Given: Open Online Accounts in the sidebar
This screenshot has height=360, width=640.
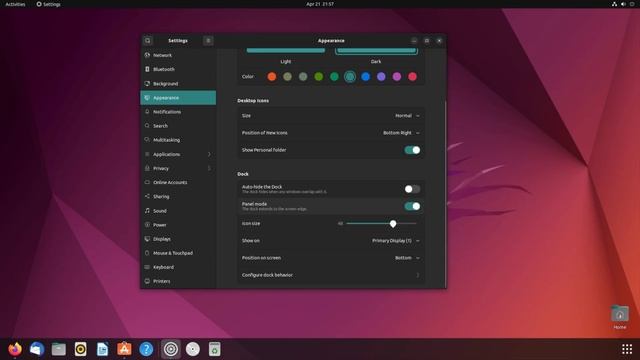Looking at the screenshot, I should click(x=178, y=182).
